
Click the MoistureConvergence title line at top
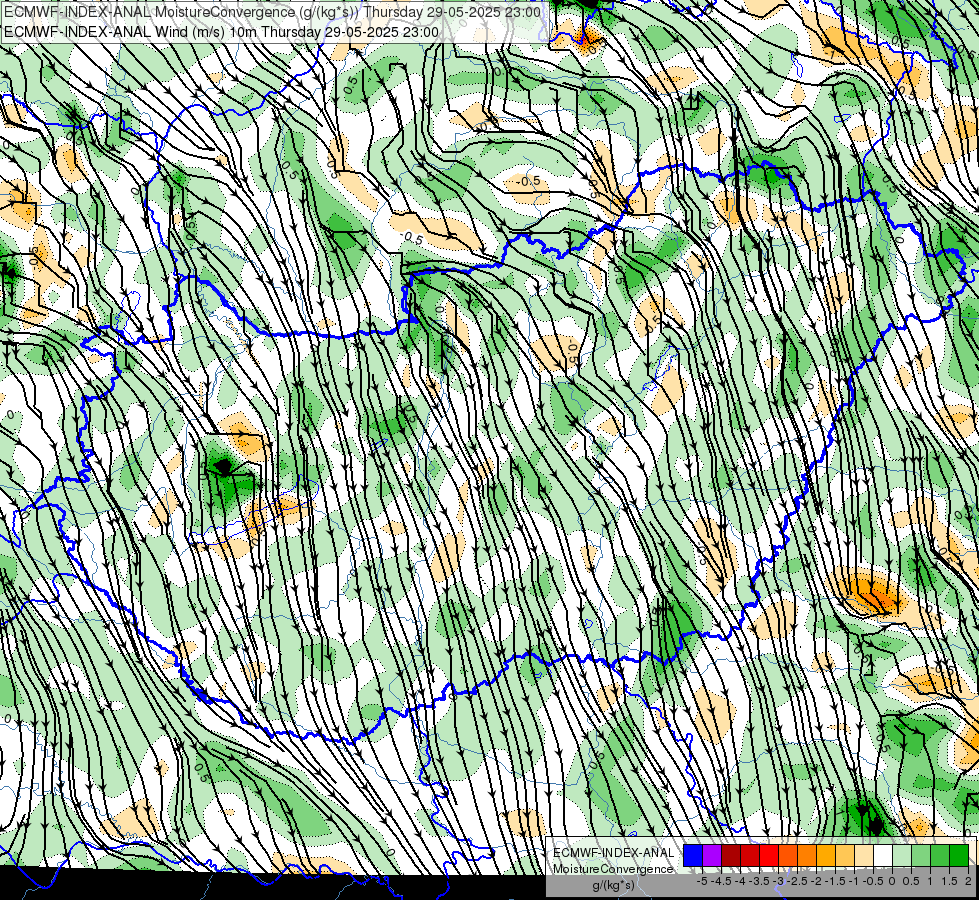pos(272,12)
